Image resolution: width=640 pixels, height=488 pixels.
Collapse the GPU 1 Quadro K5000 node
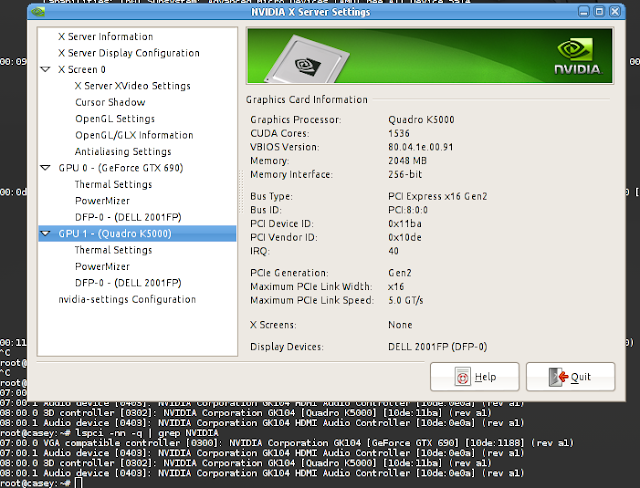pyautogui.click(x=45, y=233)
